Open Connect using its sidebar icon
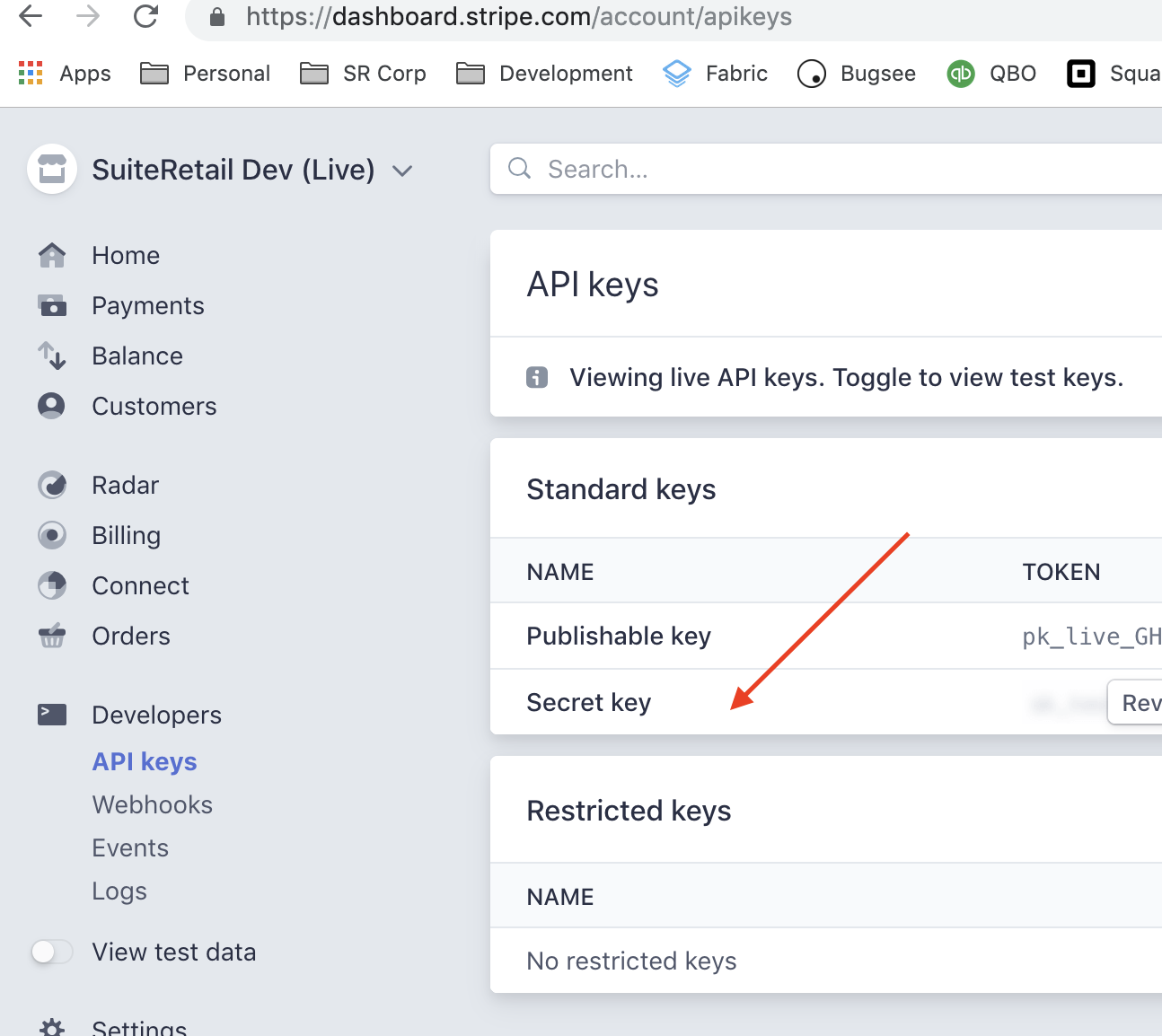 pos(52,586)
